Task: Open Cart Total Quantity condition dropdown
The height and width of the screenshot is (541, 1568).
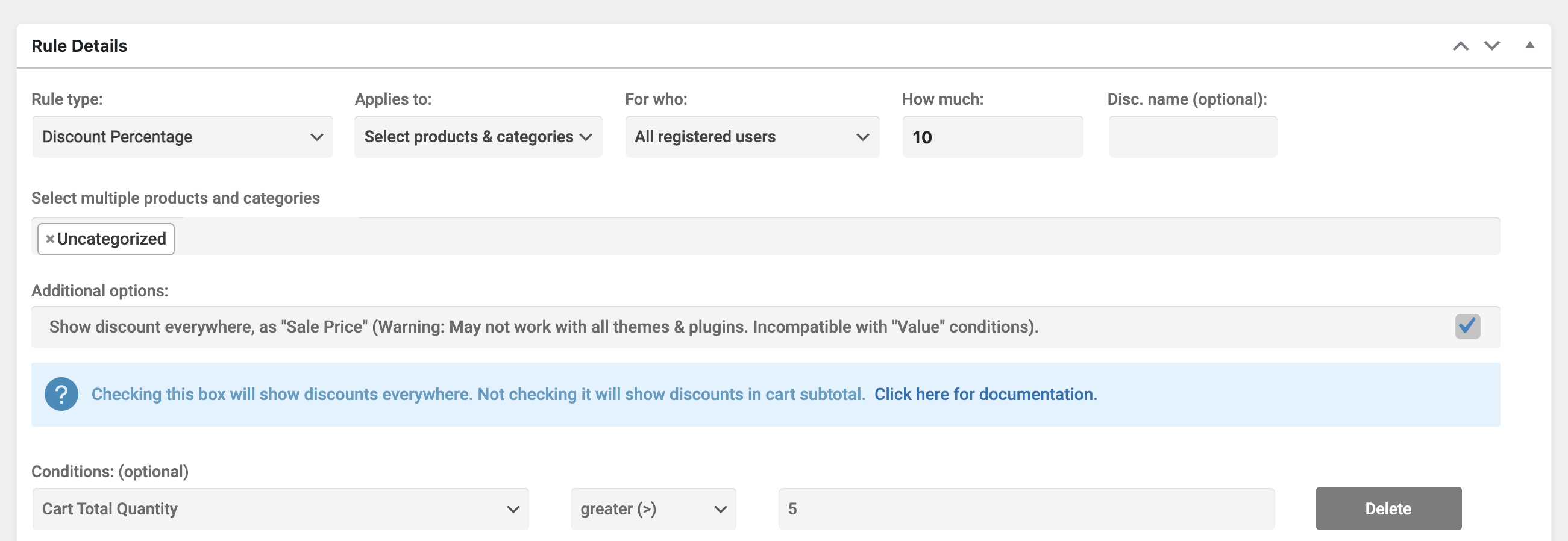Action: (x=281, y=508)
